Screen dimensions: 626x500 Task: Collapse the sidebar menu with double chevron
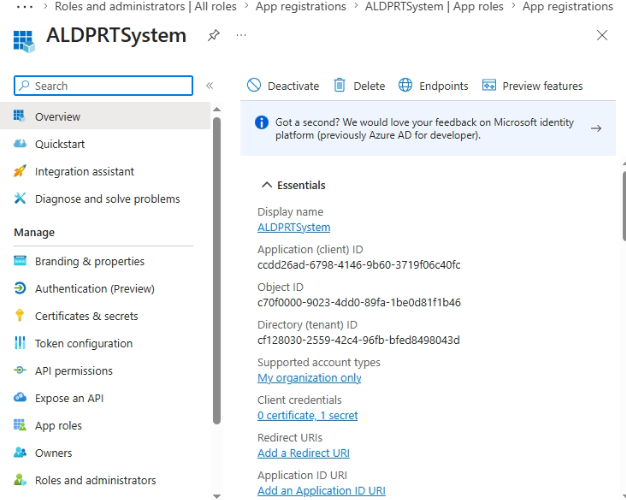click(x=210, y=85)
